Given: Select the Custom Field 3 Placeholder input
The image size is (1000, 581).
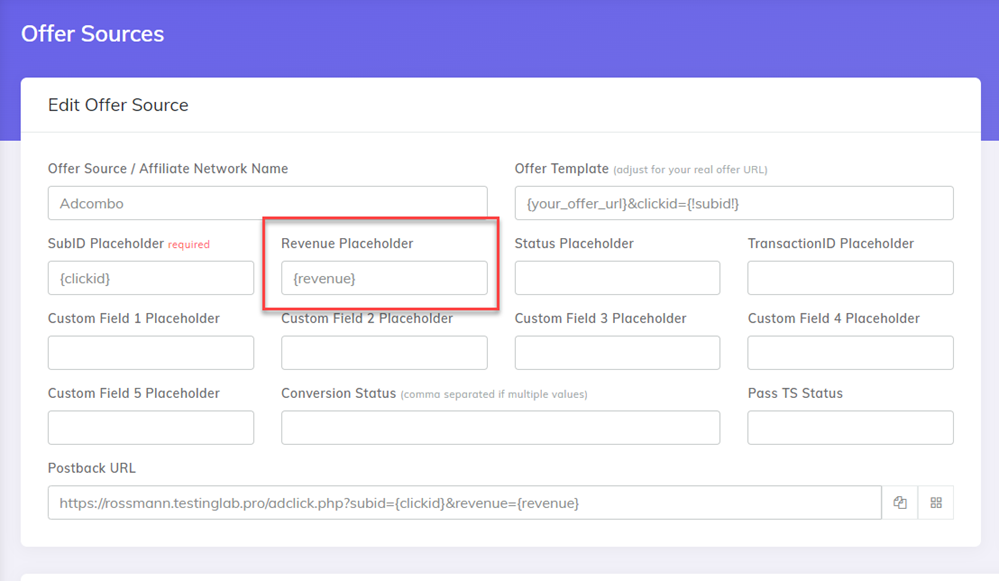Looking at the screenshot, I should pyautogui.click(x=617, y=353).
